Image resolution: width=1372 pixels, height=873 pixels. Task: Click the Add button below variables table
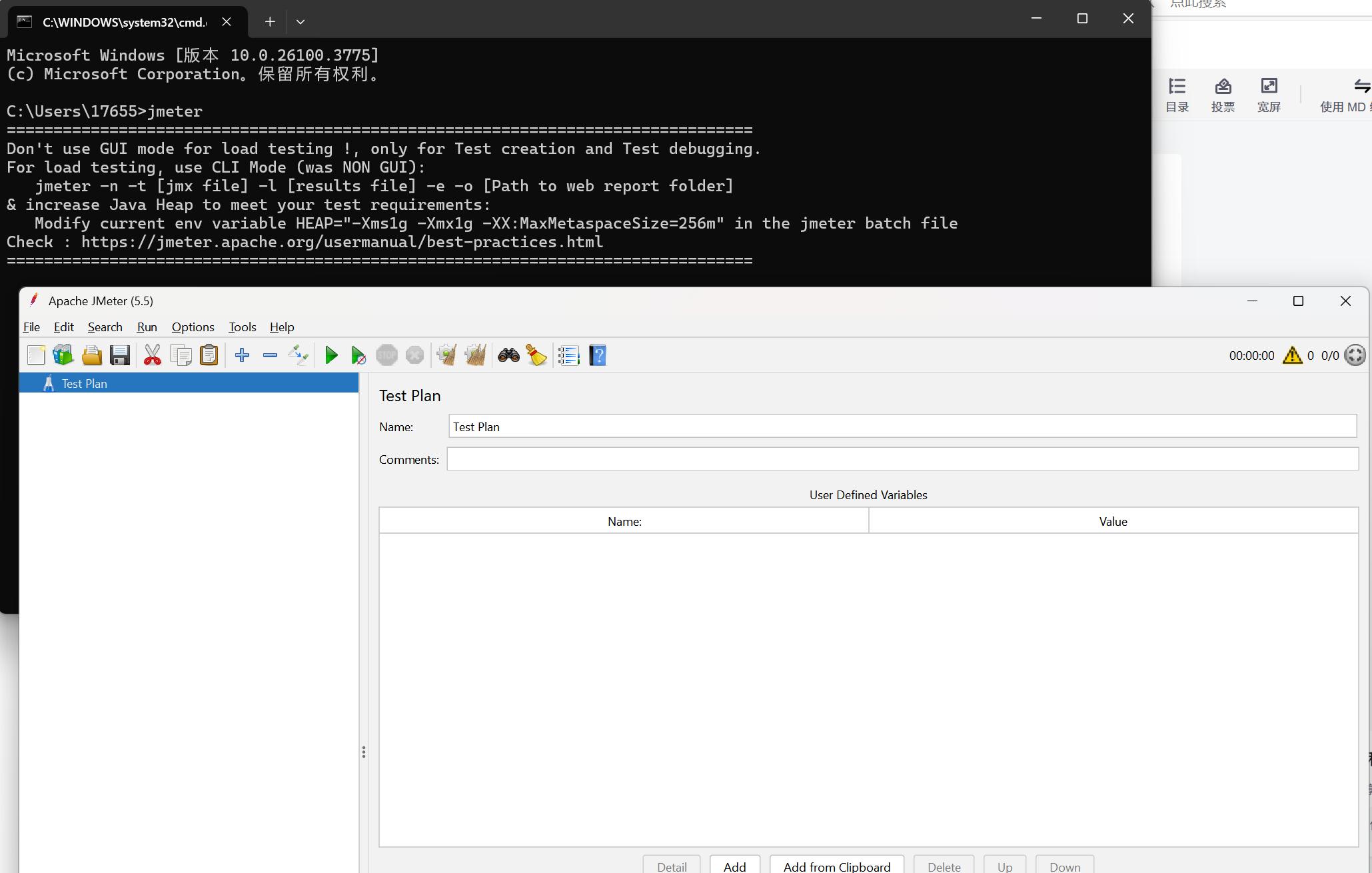[734, 866]
